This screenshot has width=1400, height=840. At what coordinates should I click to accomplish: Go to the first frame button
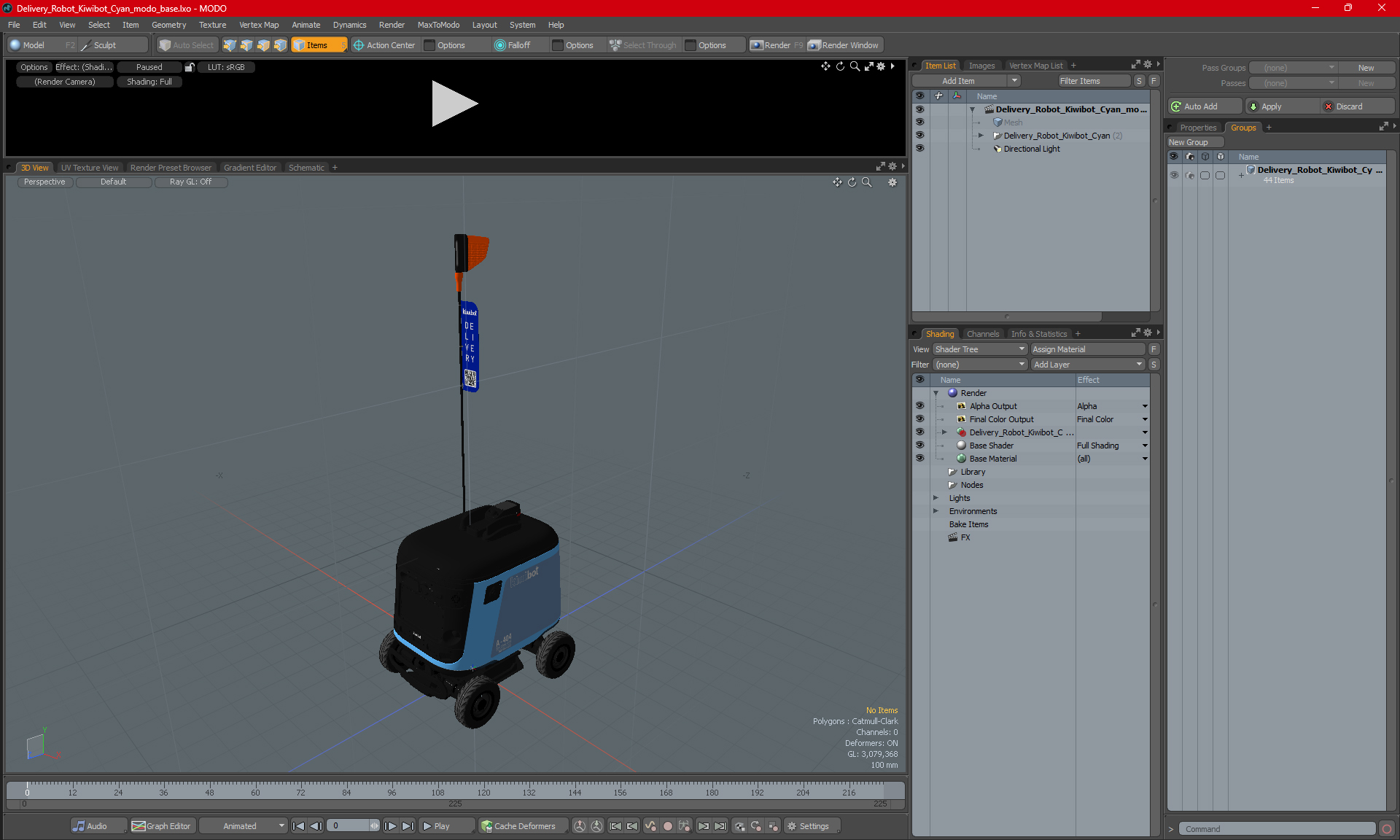click(x=298, y=826)
